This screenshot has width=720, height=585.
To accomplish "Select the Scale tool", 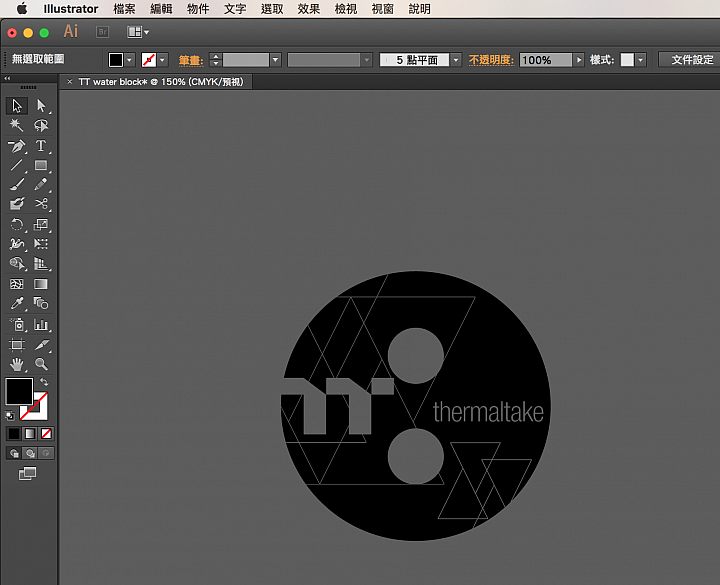I will pos(41,224).
